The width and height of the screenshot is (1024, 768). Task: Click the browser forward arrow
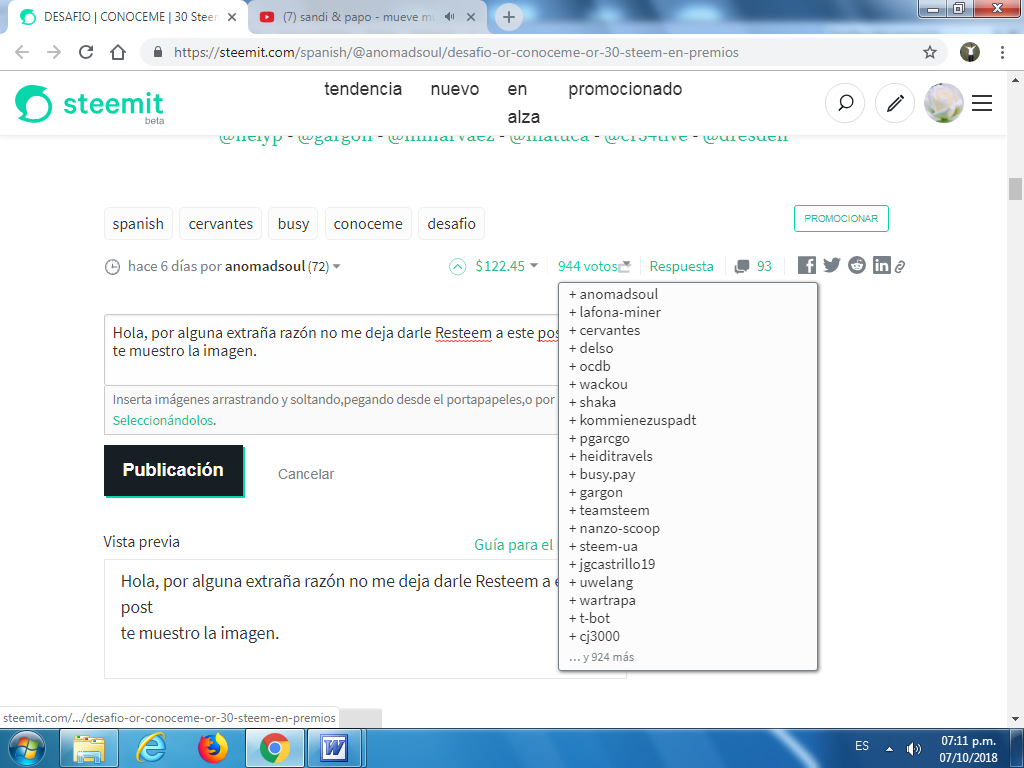coord(54,52)
